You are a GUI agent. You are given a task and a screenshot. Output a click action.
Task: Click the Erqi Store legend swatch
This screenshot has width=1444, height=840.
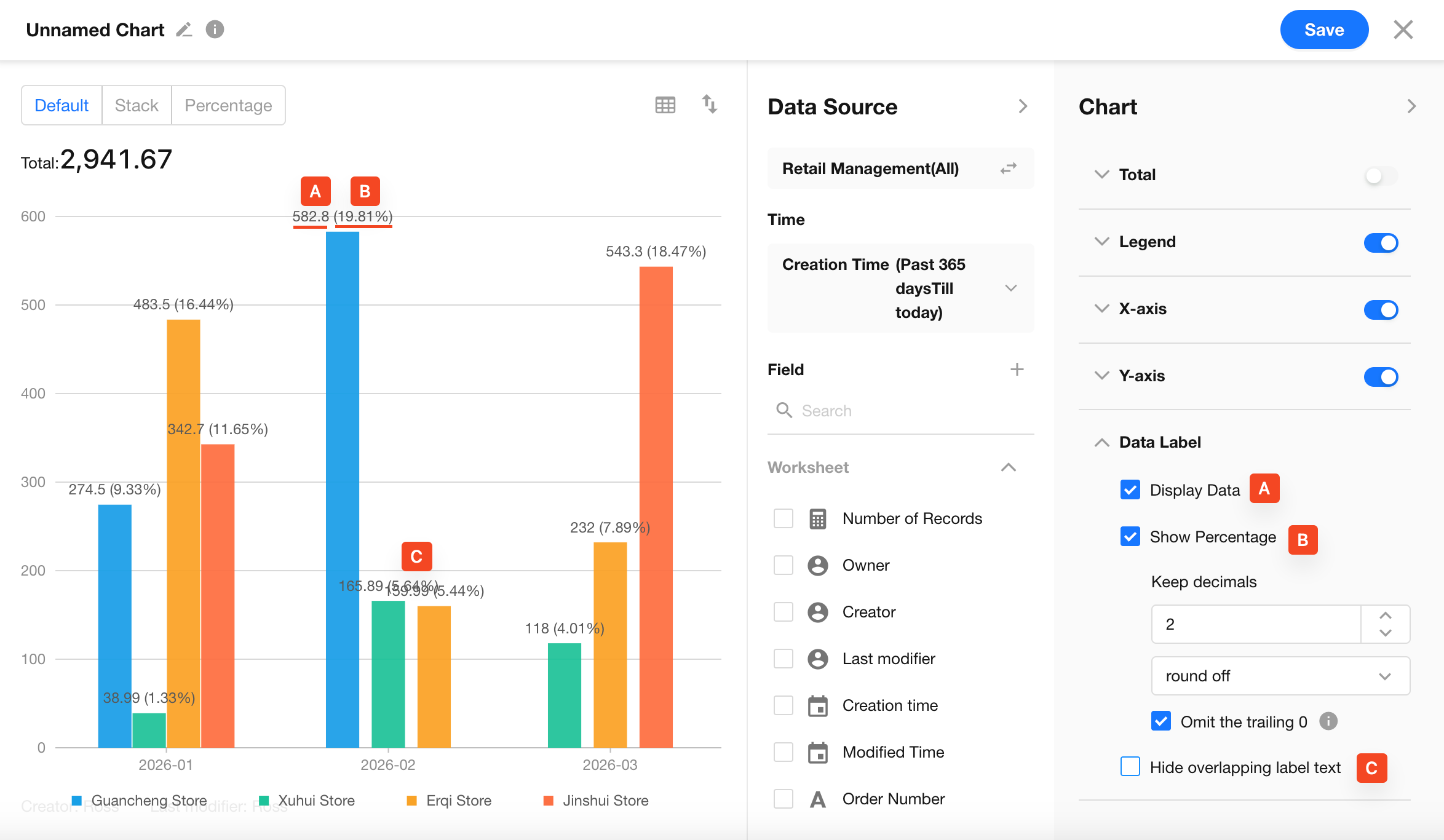[412, 801]
